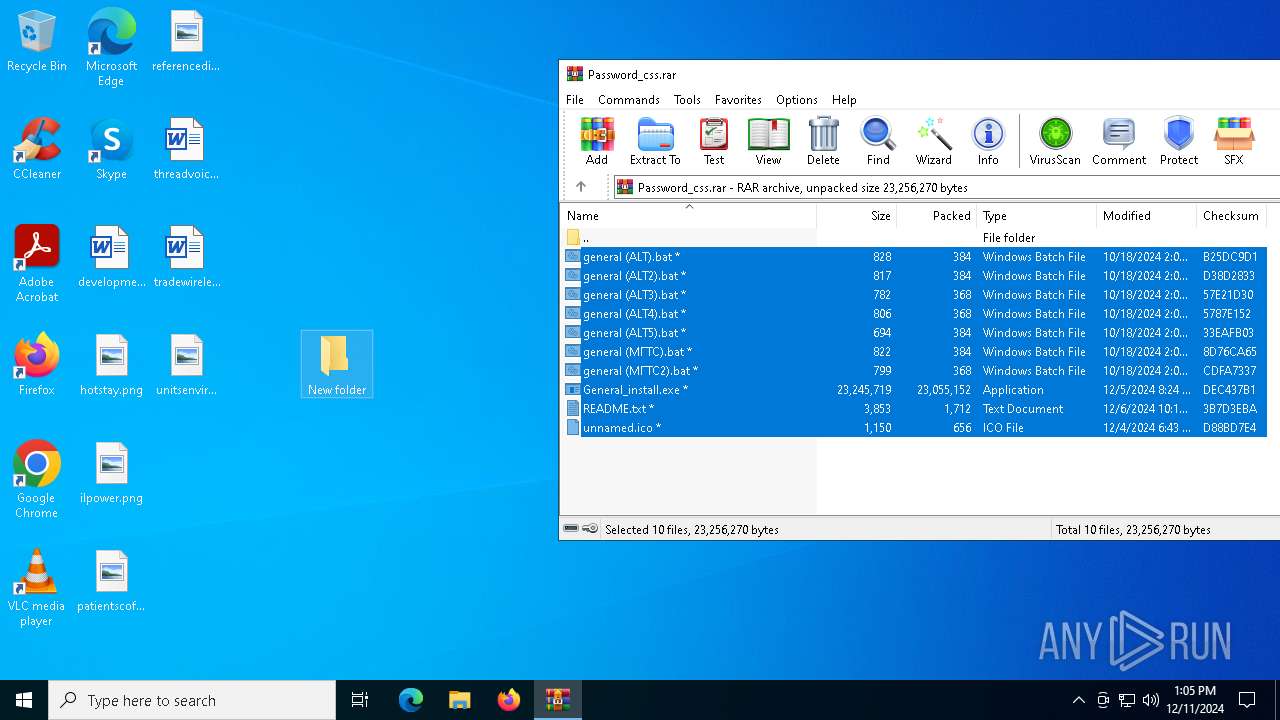Select file general (ALT5).bat
1280x720 pixels.
[914, 333]
